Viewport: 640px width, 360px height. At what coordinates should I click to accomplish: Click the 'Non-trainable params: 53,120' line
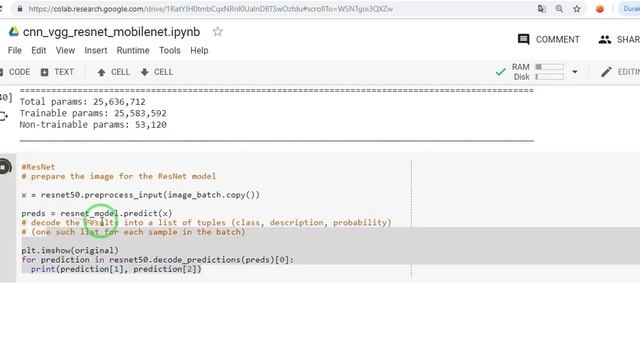coord(93,124)
